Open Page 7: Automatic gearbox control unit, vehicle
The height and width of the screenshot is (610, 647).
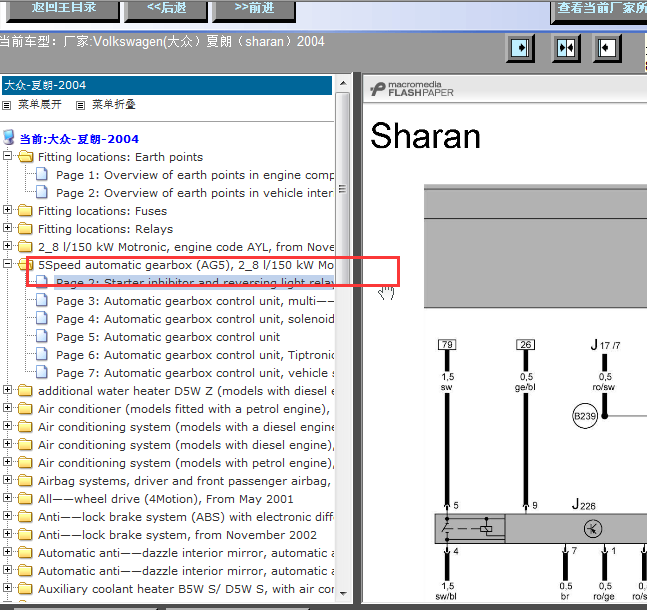[194, 373]
